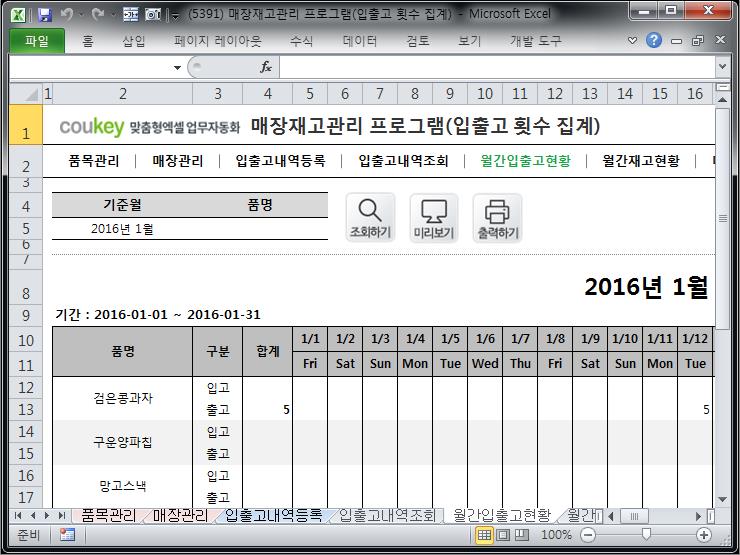Viewport: 740px width, 555px height.
Task: Expand the formula bar
Action: pos(722,67)
